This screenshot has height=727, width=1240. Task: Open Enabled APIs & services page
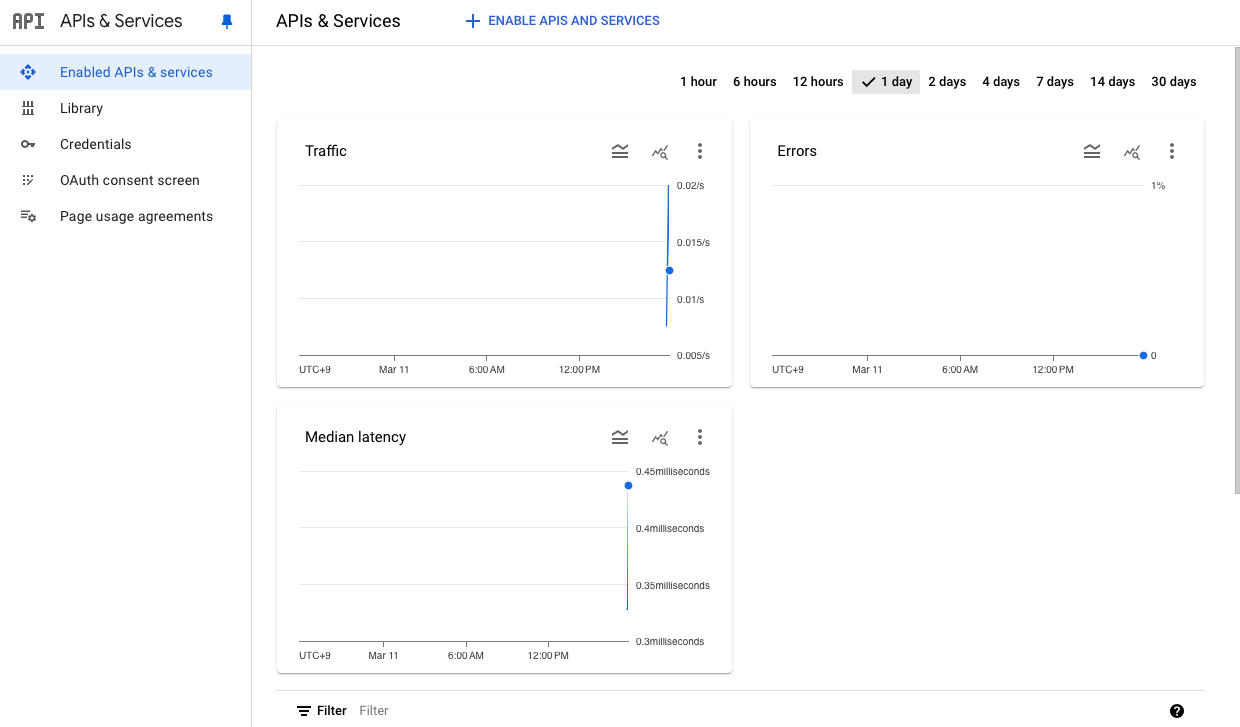point(125,72)
